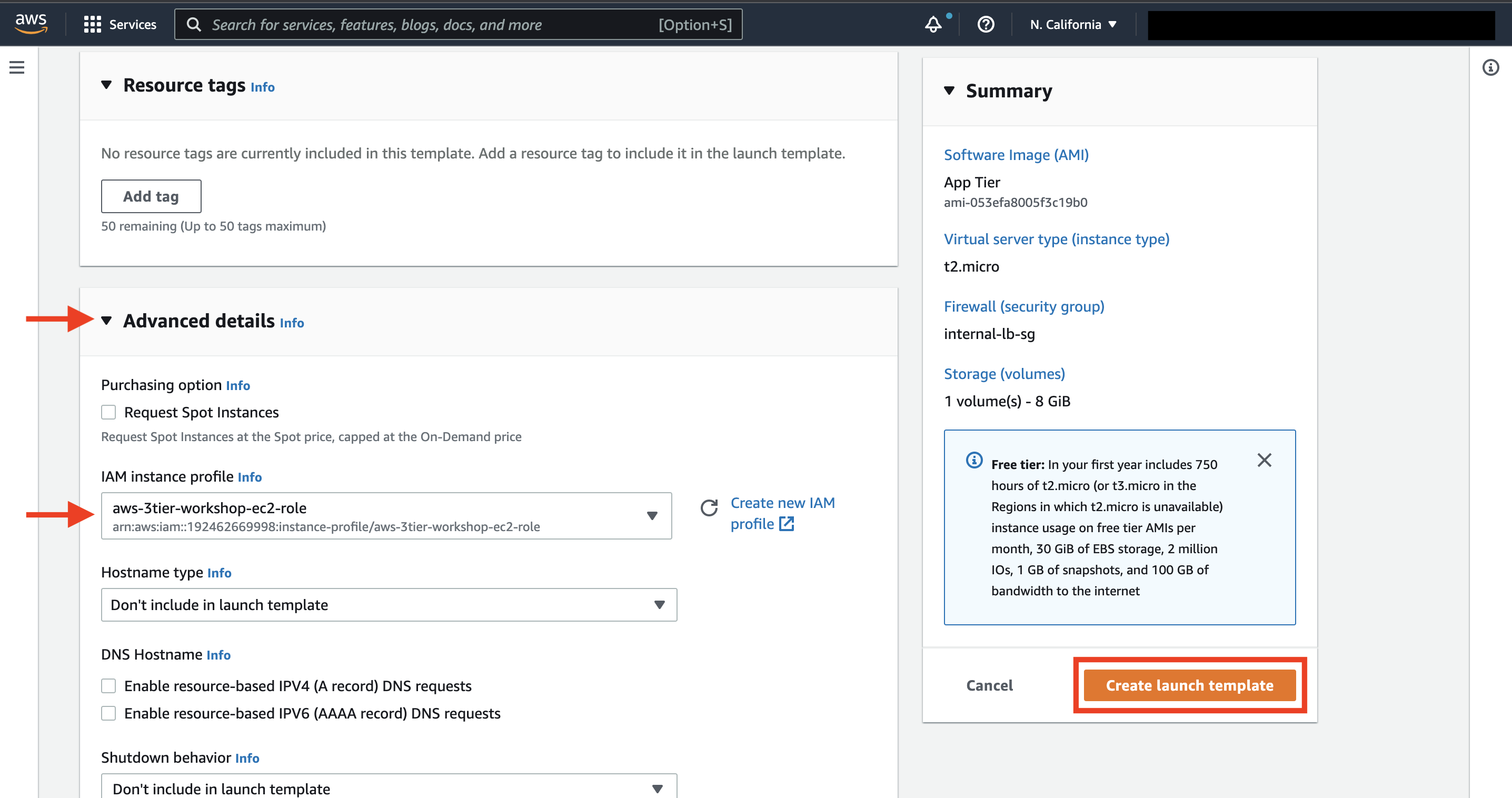
Task: Open the help question mark menu
Action: [x=986, y=24]
